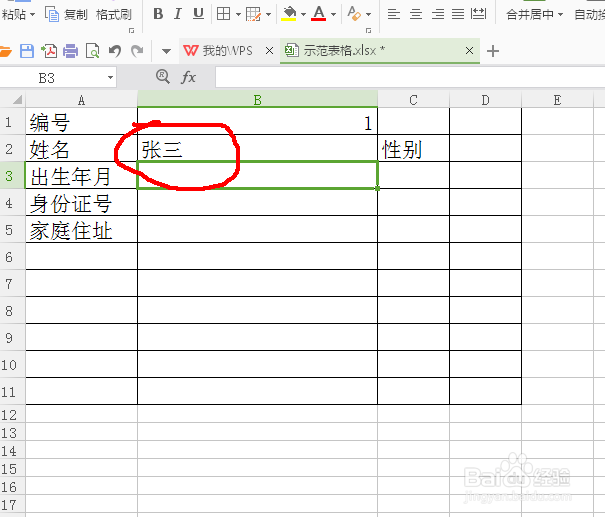Toggle Italic formatting

177,14
